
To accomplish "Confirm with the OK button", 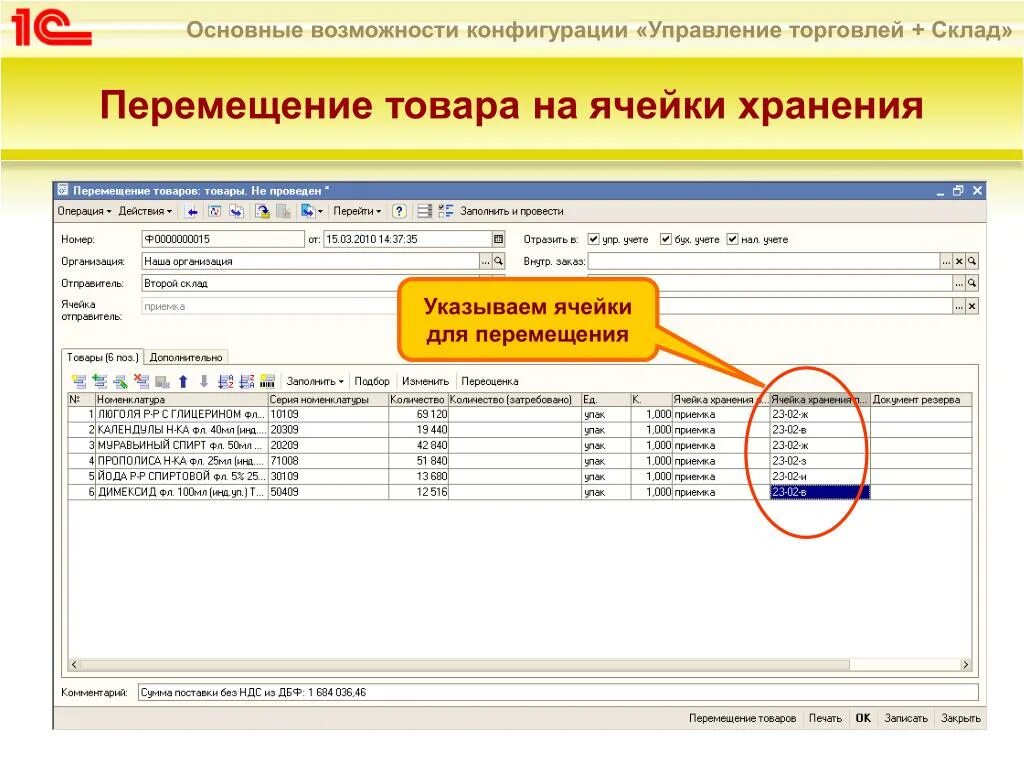I will point(863,718).
